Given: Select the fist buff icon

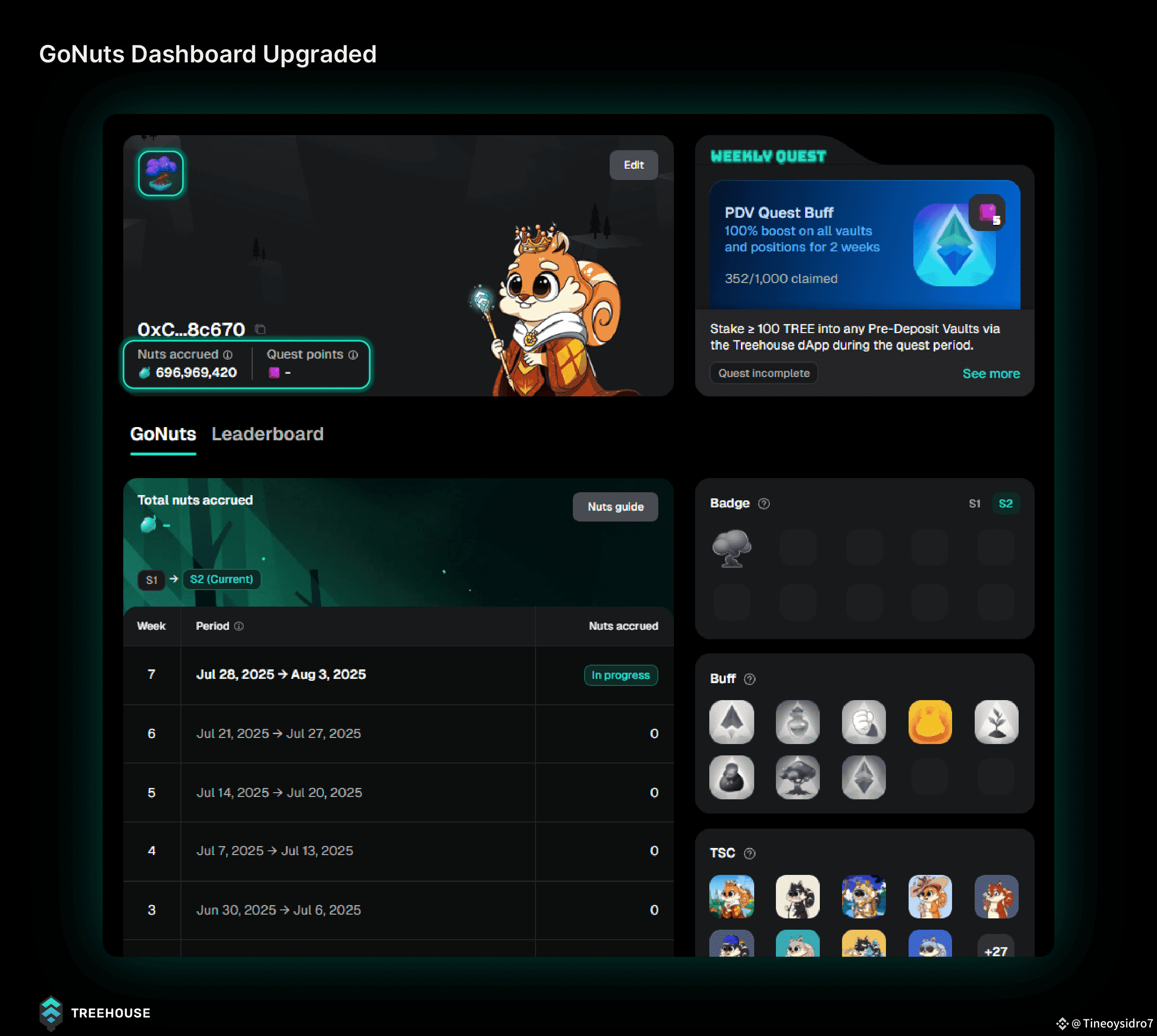Looking at the screenshot, I should click(863, 722).
